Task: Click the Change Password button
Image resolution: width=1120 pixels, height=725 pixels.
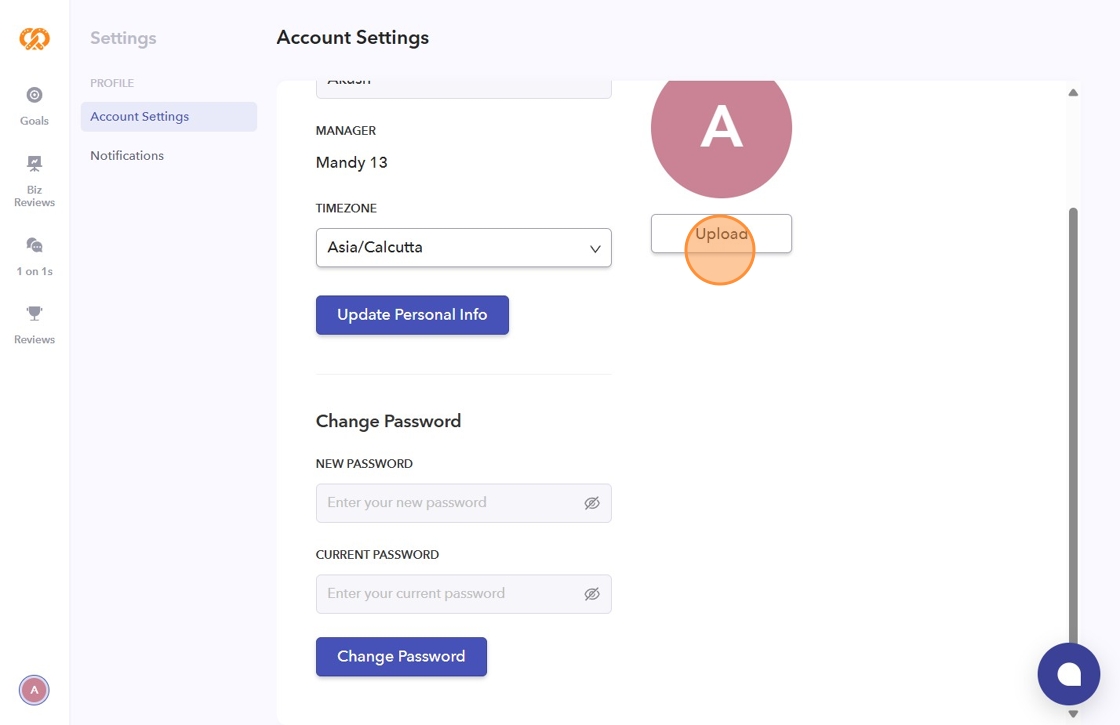Action: 401,657
